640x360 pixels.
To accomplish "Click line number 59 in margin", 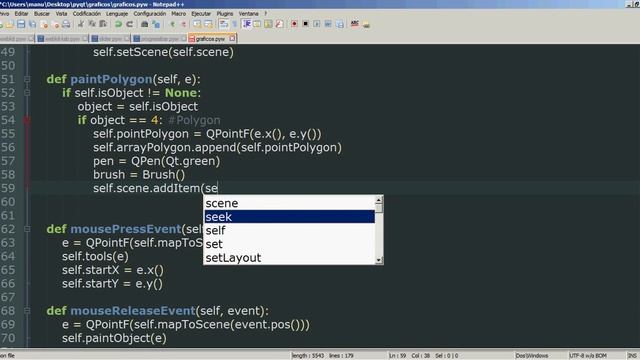I will (8, 188).
